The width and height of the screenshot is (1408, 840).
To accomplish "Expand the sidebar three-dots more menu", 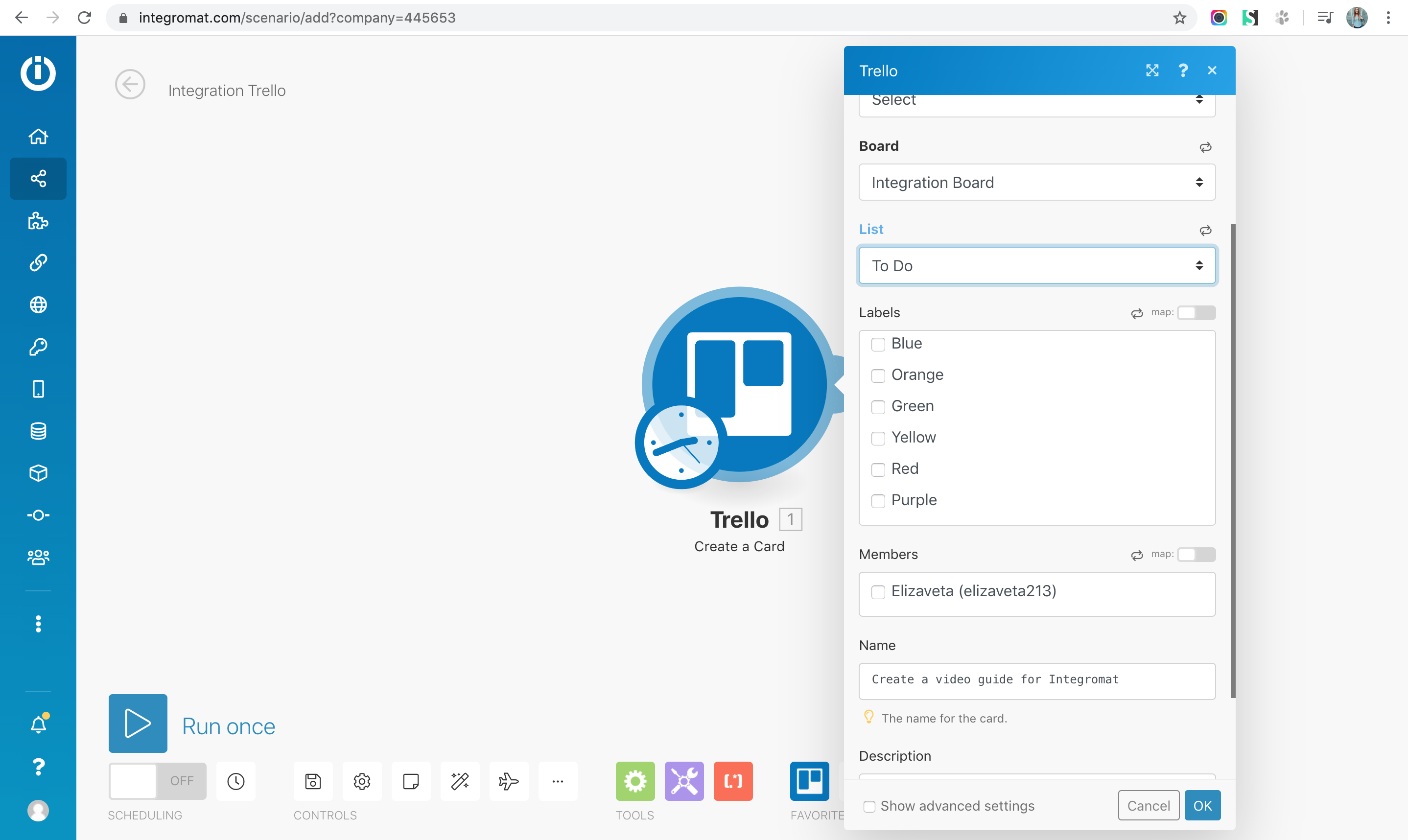I will tap(38, 624).
